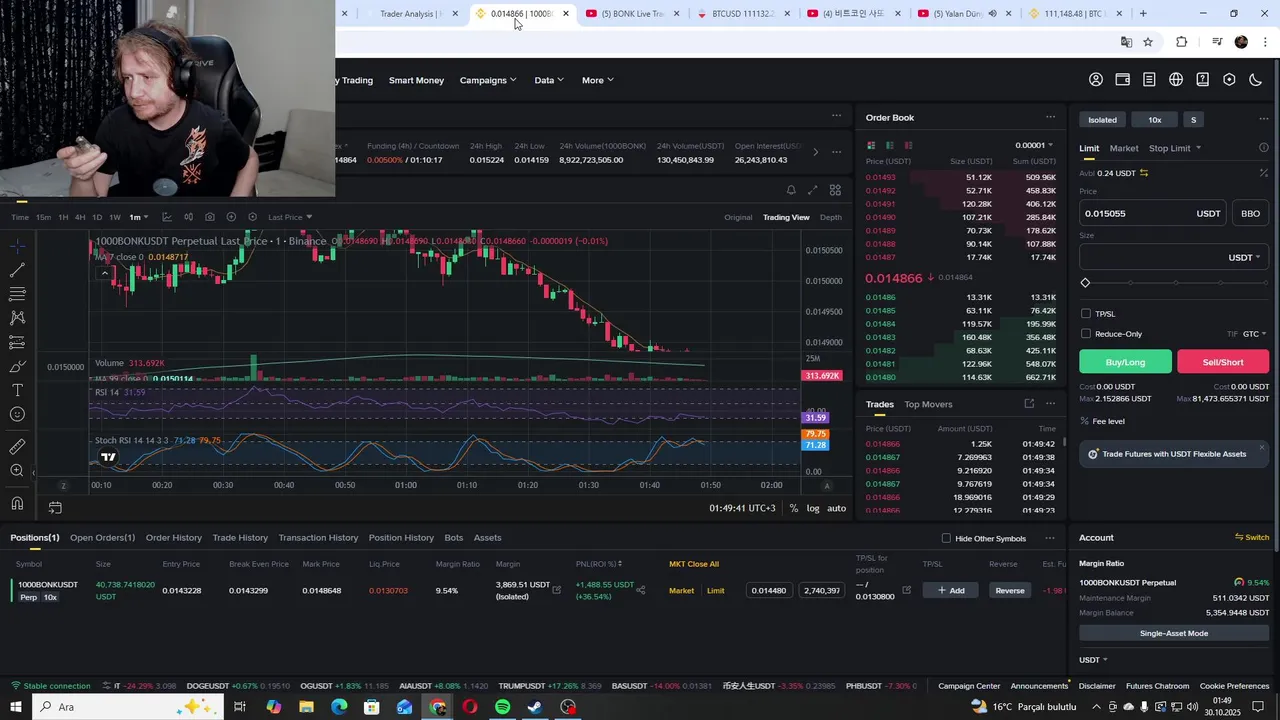Expand the More menu

(x=598, y=80)
